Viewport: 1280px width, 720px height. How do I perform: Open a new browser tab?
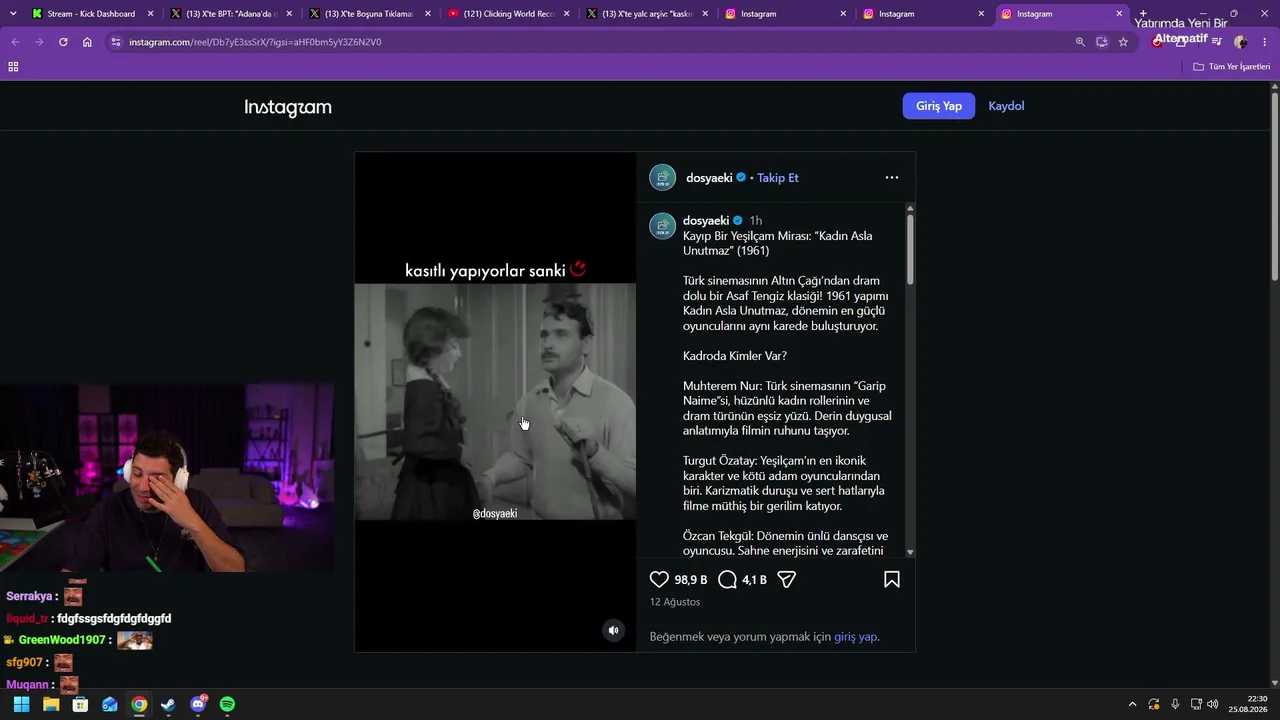tap(1143, 14)
